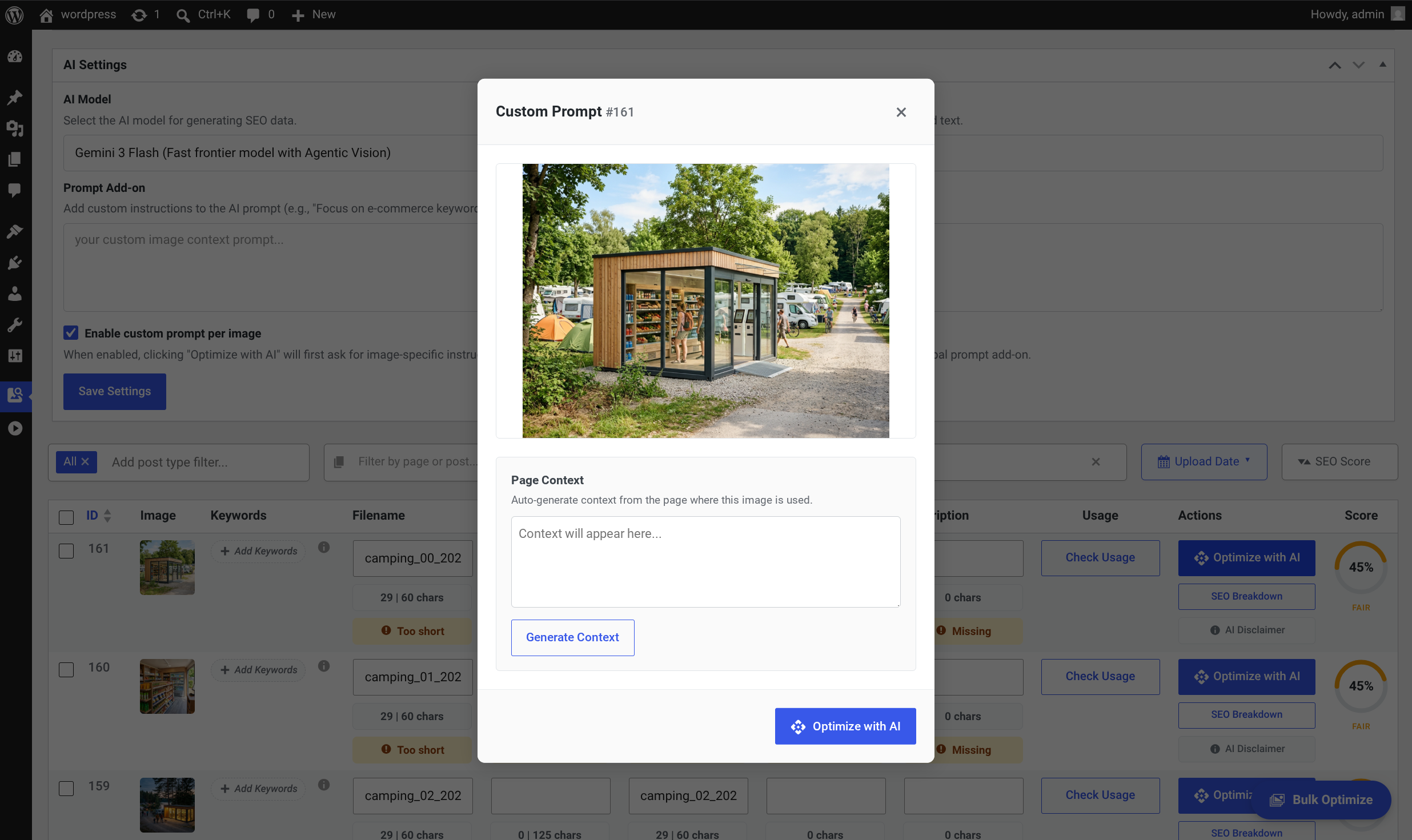Visit the wordpress site home link
The height and width of the screenshot is (840, 1412).
pos(78,15)
